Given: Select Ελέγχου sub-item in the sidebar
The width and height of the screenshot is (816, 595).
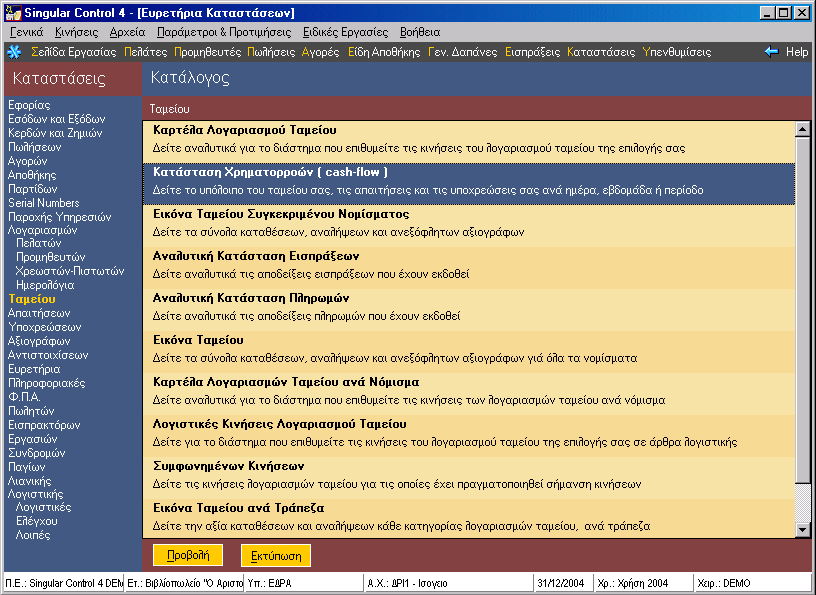Looking at the screenshot, I should 36,521.
